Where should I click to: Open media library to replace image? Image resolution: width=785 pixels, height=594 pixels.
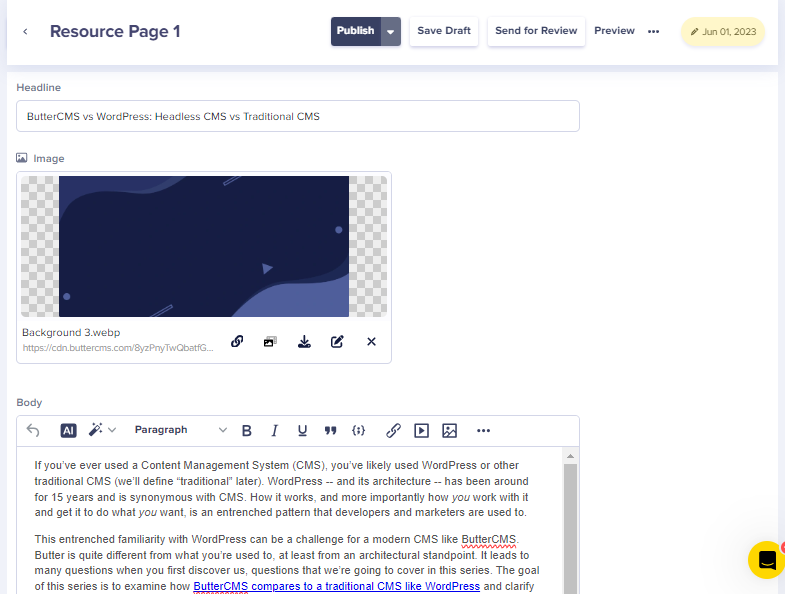(270, 341)
